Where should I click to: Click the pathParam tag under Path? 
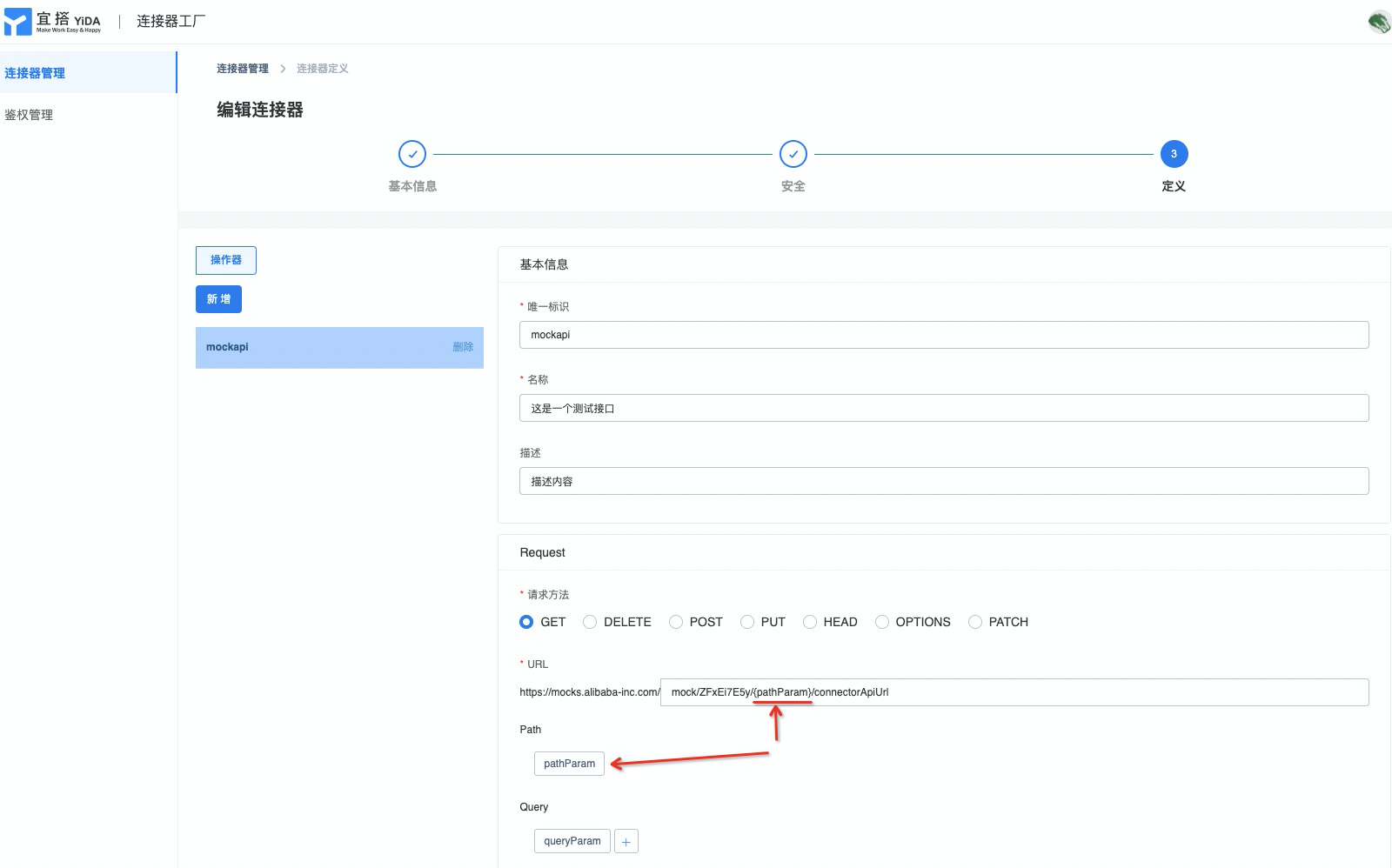(x=569, y=764)
